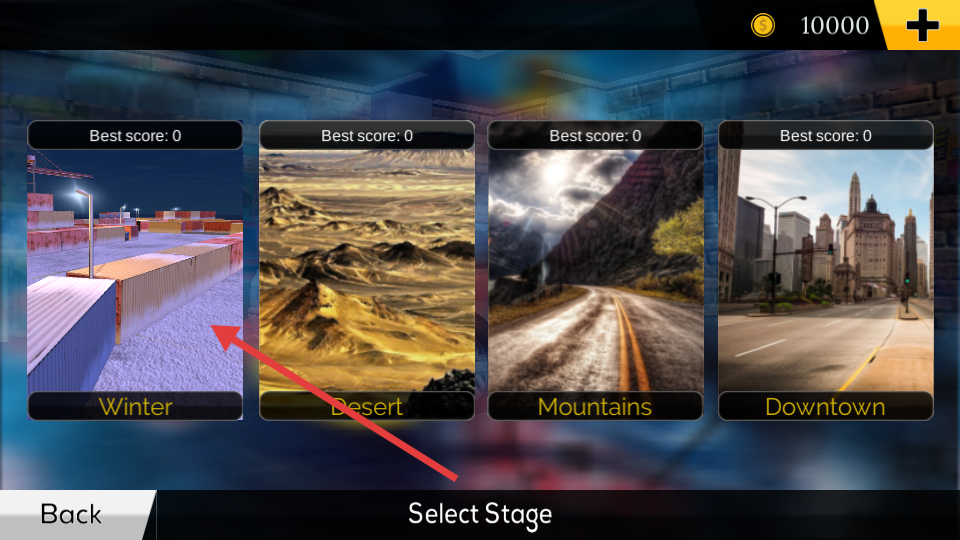Select the Winter stage thumbnail
This screenshot has height=540, width=960.
click(135, 271)
